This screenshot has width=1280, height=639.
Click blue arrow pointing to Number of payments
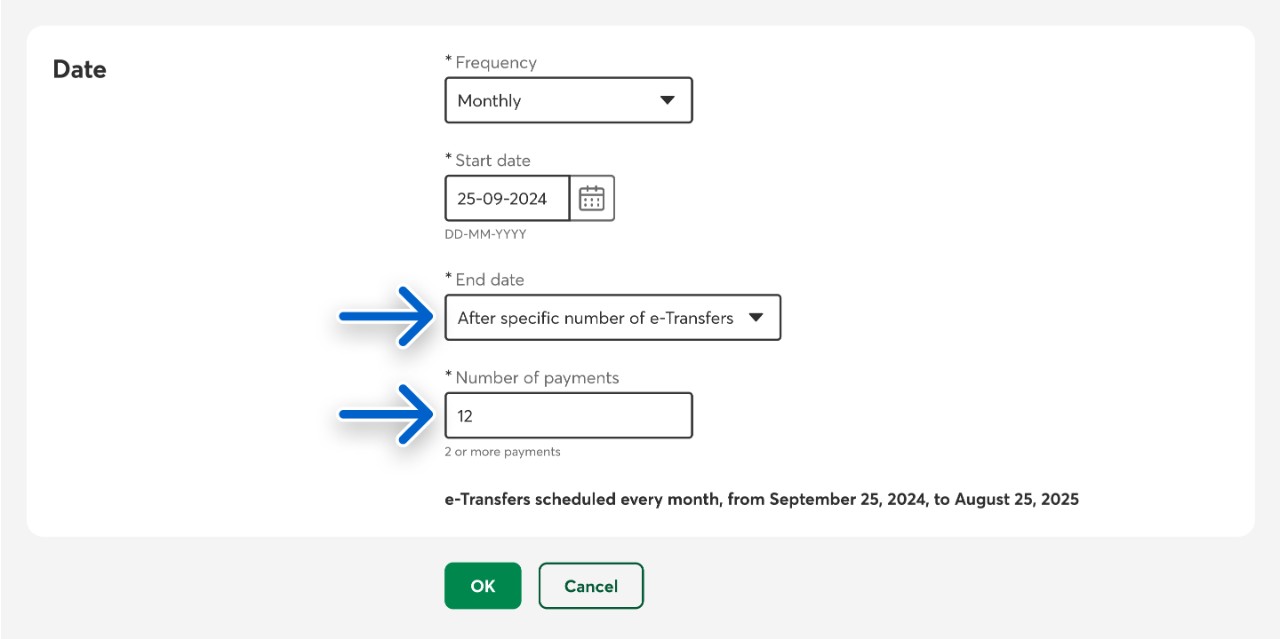coord(385,415)
